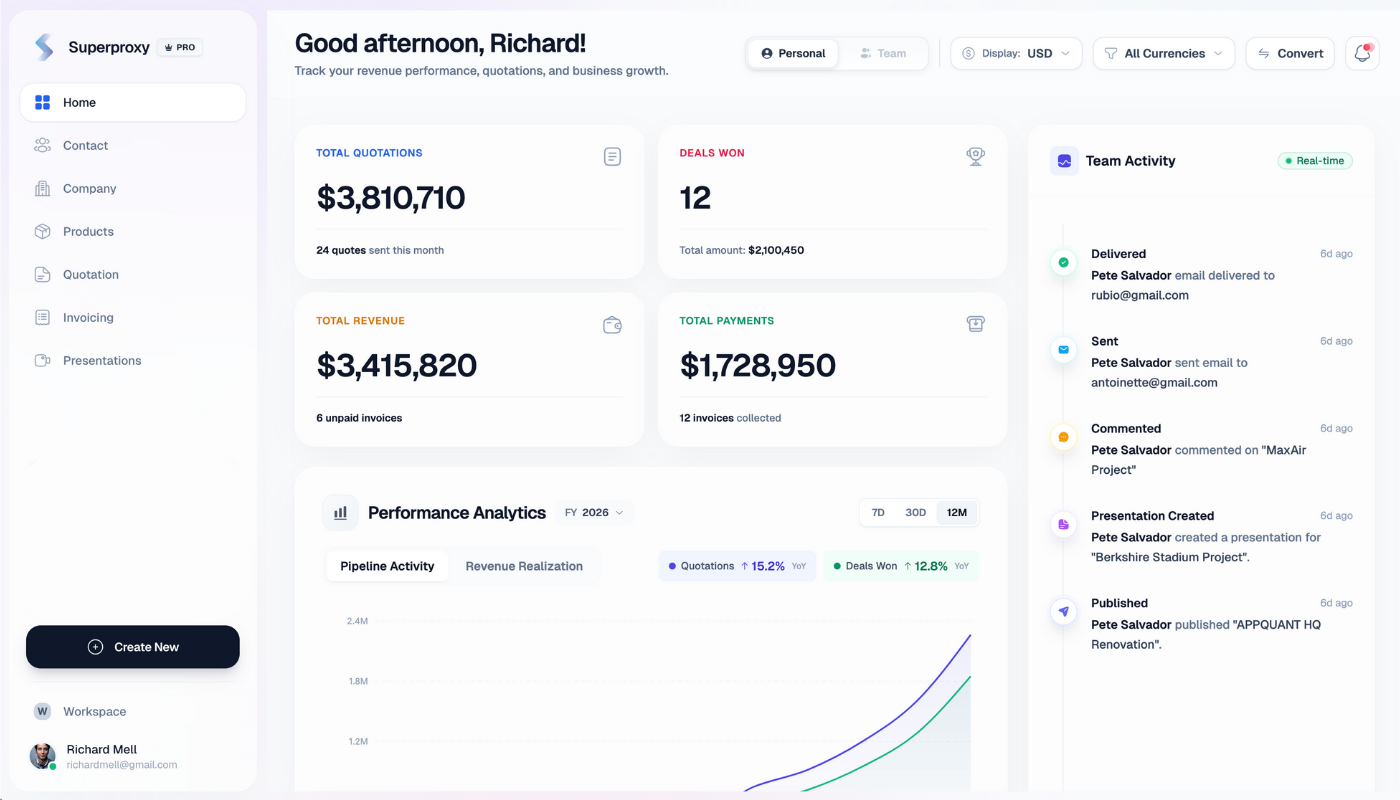
Task: Select the 7D time range
Action: click(x=878, y=513)
